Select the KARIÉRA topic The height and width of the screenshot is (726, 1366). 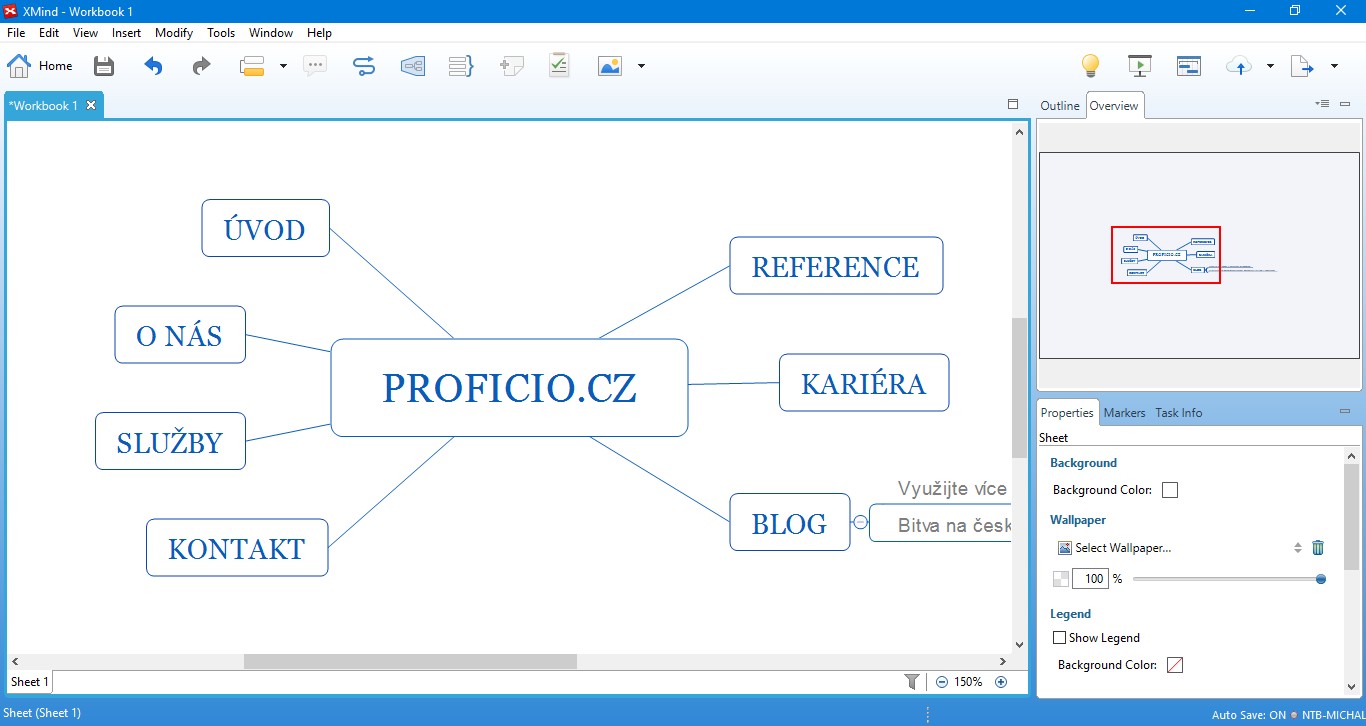click(x=864, y=383)
